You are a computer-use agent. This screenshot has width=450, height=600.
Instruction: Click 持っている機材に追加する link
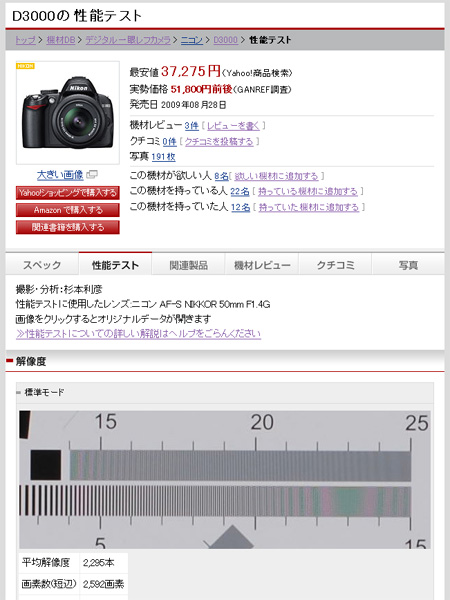click(x=308, y=192)
